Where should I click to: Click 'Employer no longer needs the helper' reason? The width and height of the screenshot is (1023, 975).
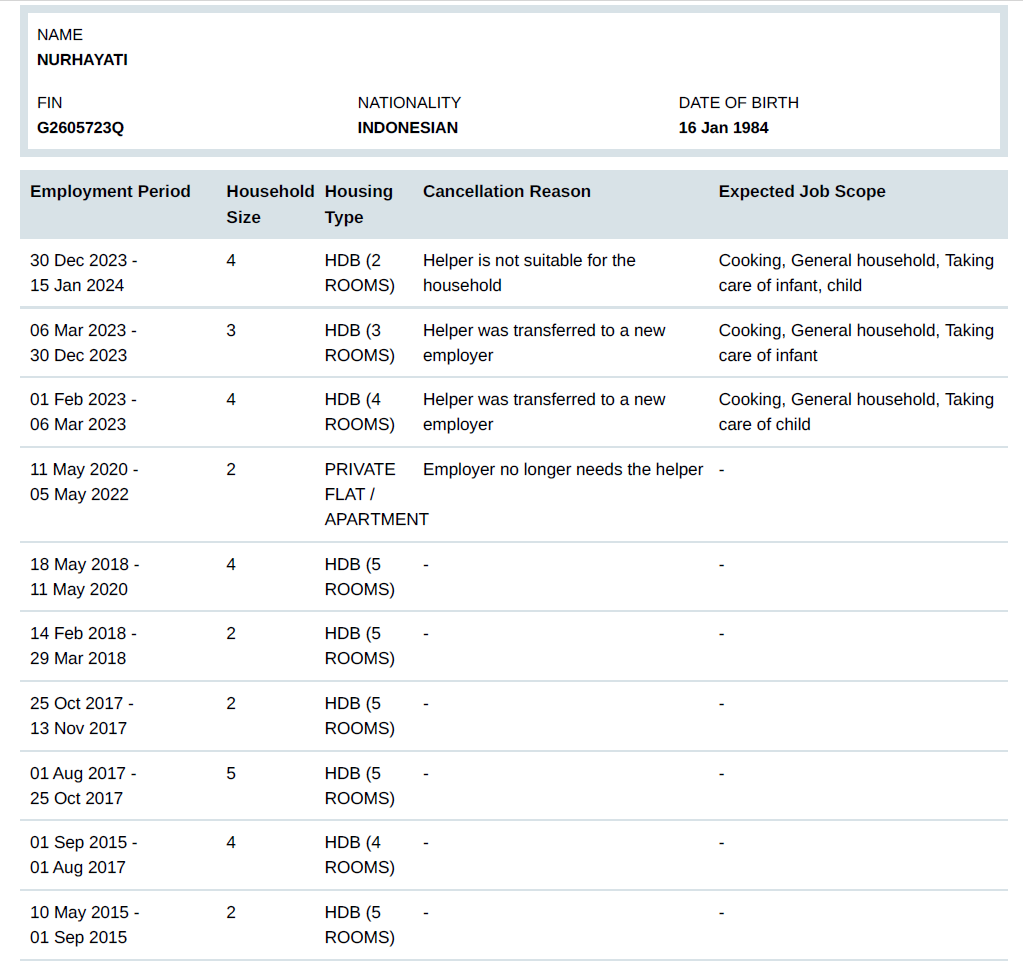click(x=562, y=470)
